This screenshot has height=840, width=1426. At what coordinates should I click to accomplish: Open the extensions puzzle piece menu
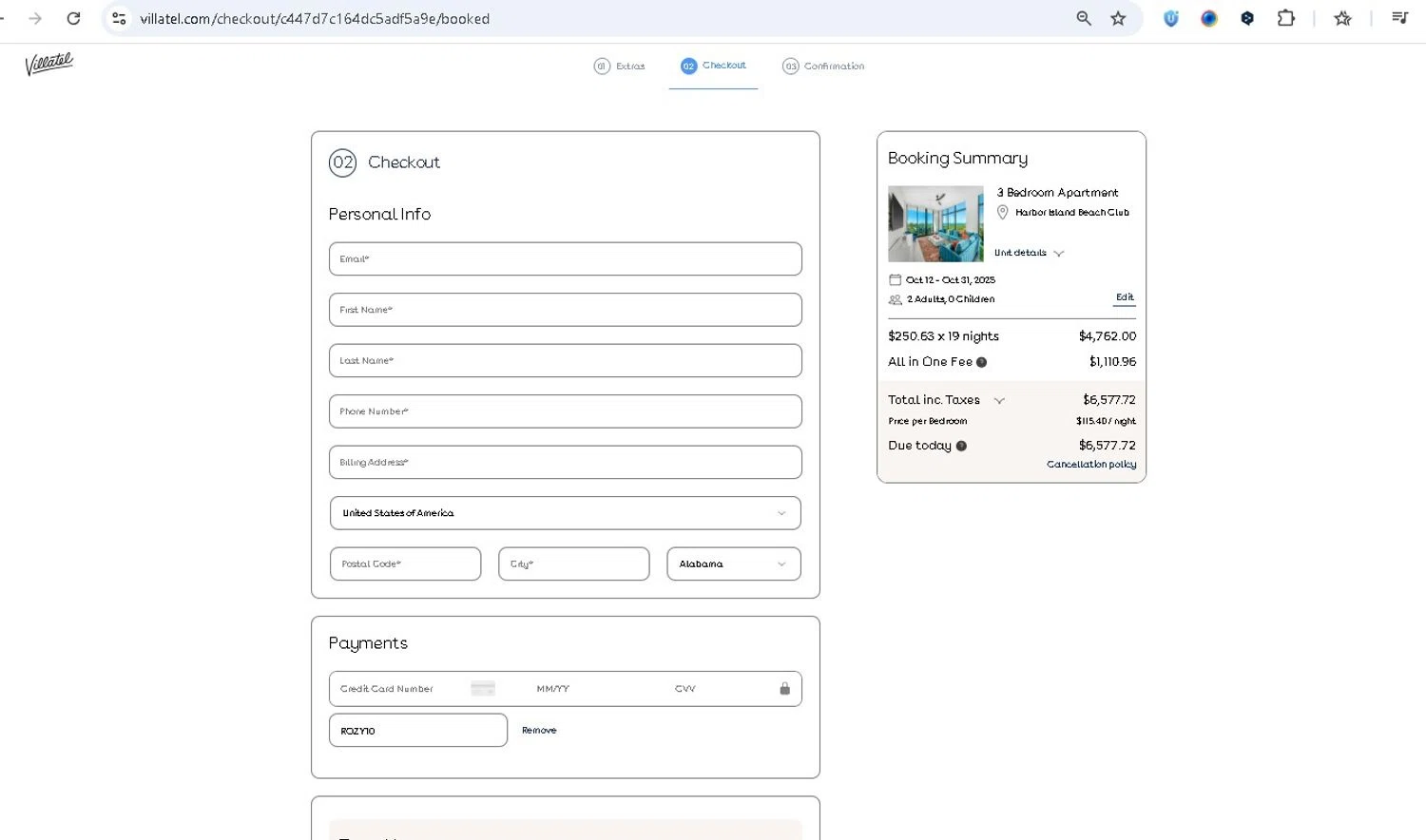tap(1286, 18)
